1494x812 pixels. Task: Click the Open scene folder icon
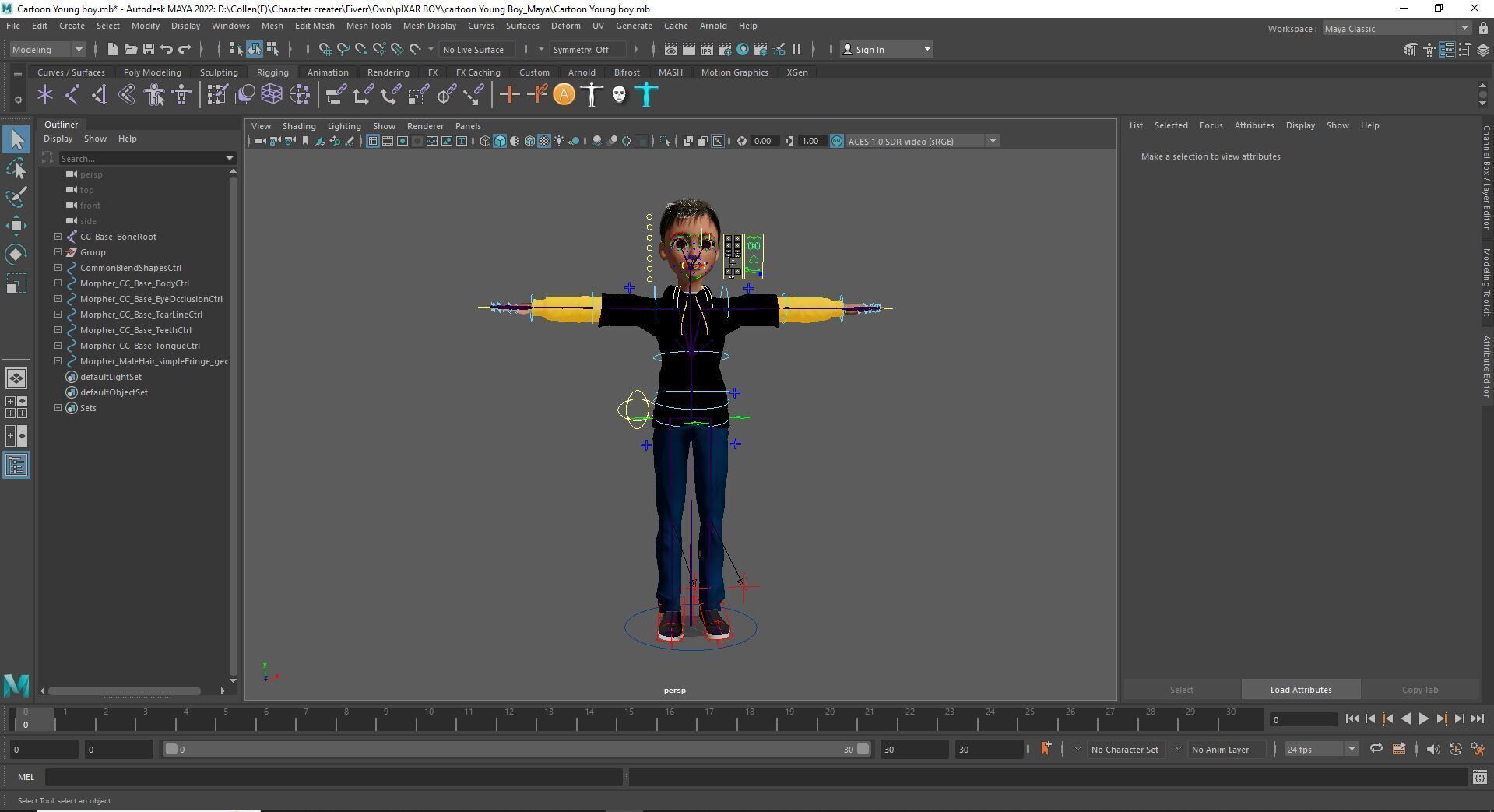(x=131, y=49)
